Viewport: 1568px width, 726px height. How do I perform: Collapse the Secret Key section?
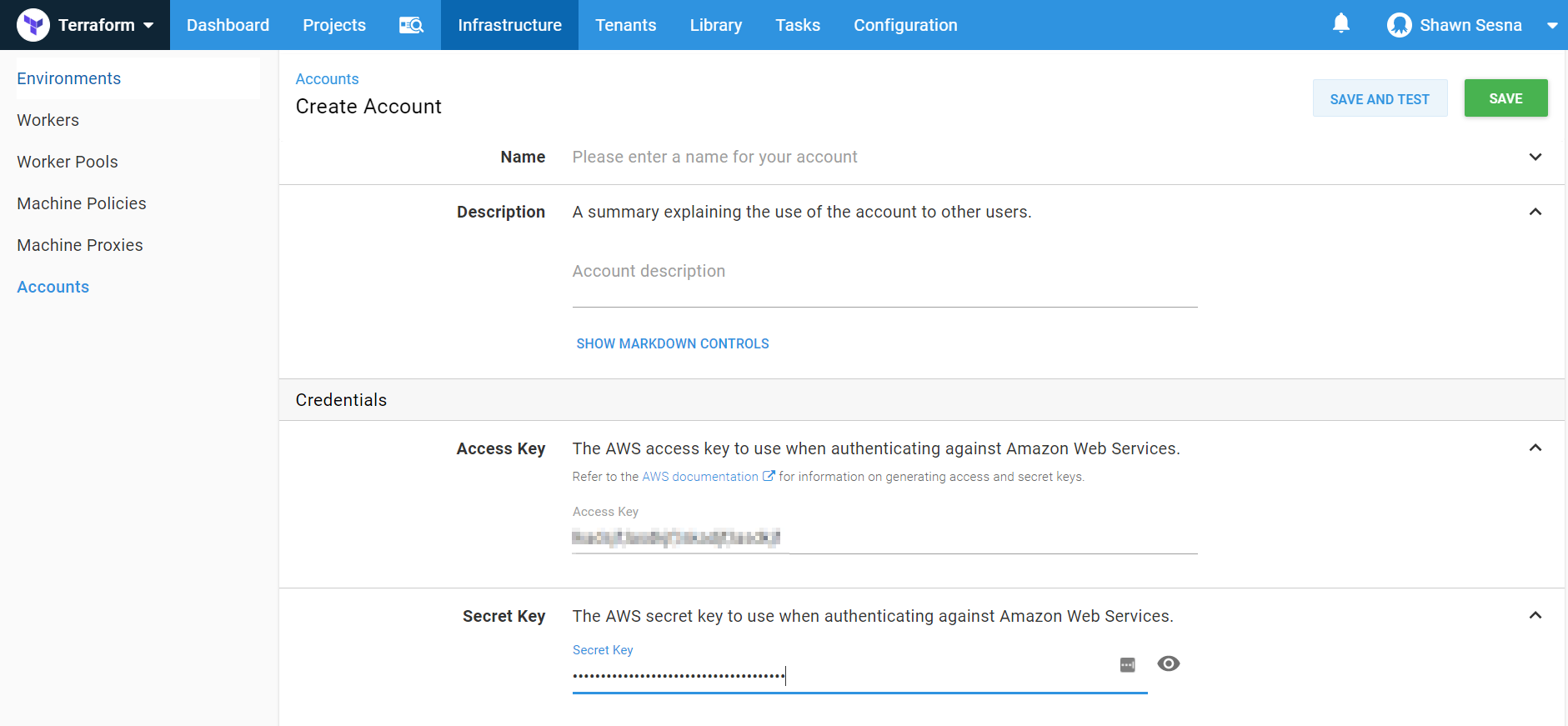click(x=1535, y=616)
